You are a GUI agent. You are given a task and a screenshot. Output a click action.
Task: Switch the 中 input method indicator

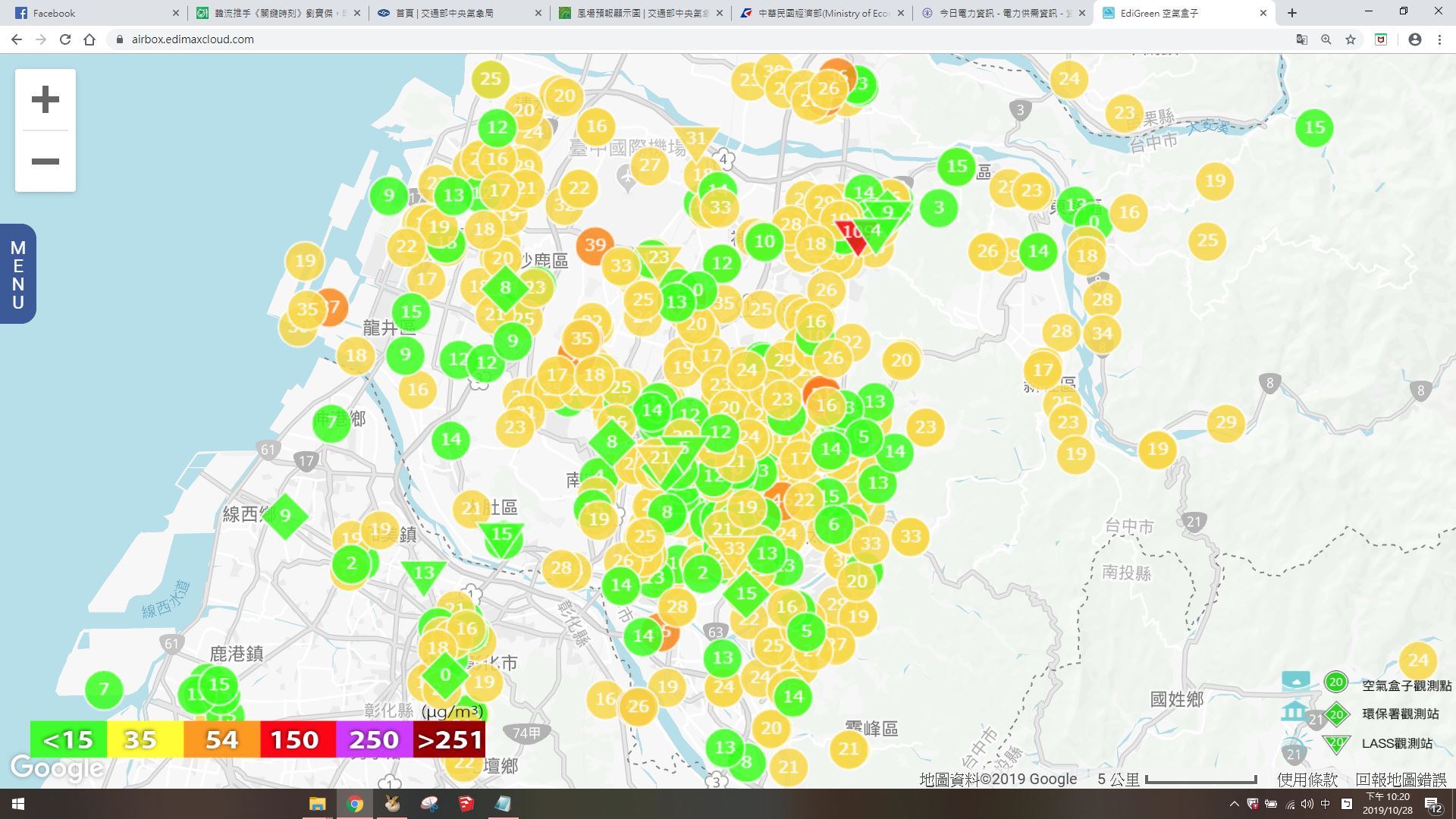pyautogui.click(x=1326, y=804)
